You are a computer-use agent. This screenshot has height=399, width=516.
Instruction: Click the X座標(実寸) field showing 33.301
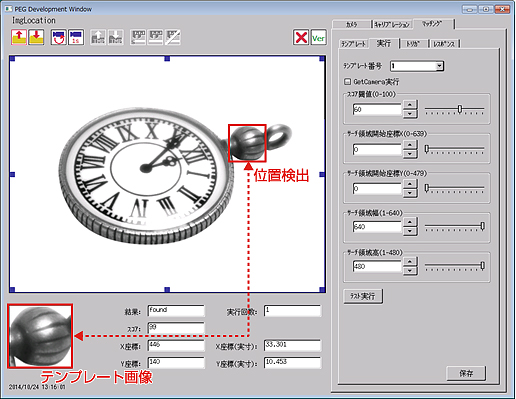[293, 345]
